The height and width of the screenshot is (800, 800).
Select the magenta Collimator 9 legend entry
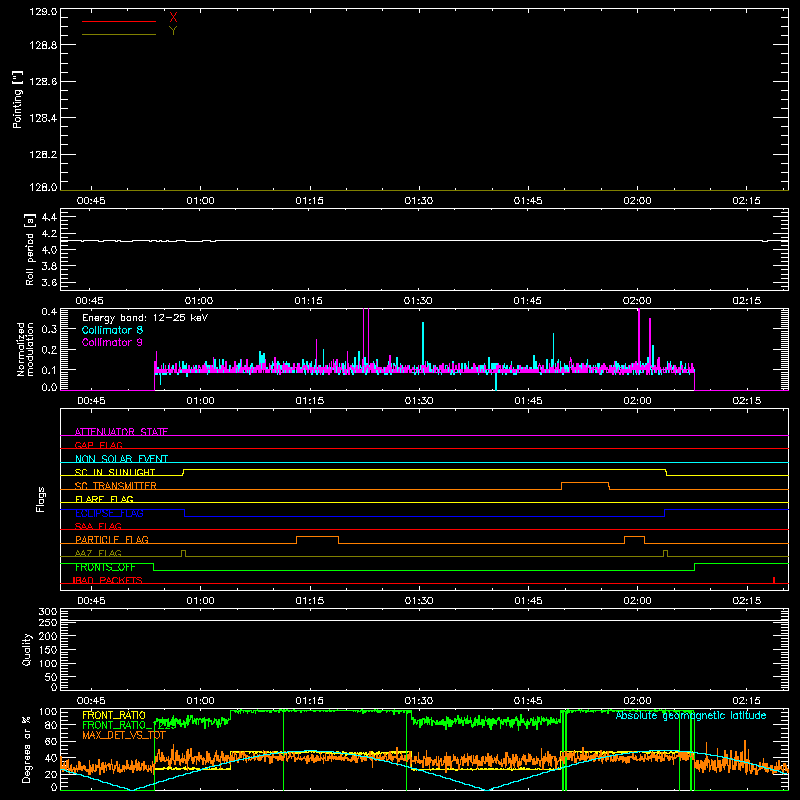(x=112, y=342)
